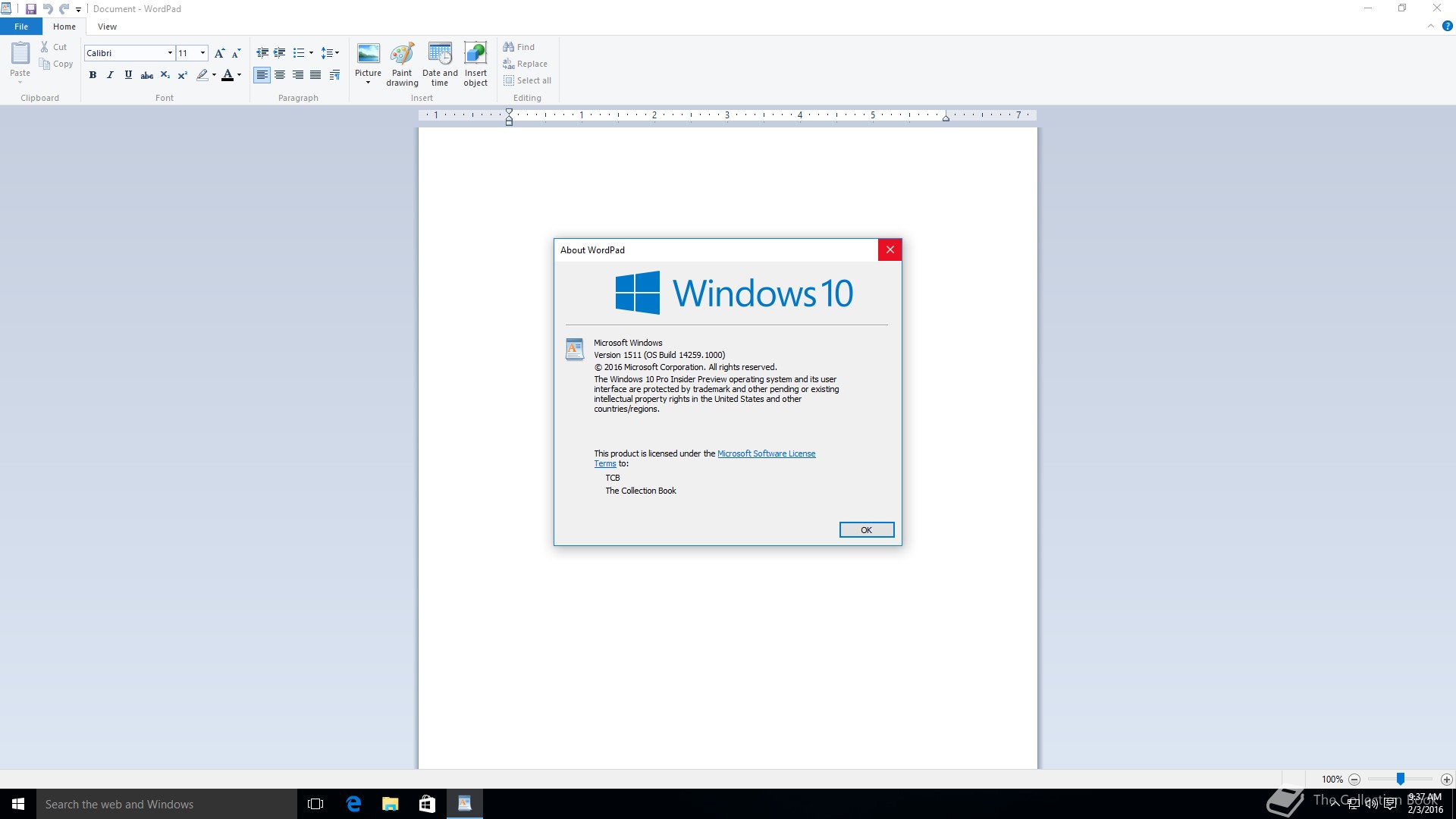1456x819 pixels.
Task: Switch to the Home ribbon tab
Action: 64,27
